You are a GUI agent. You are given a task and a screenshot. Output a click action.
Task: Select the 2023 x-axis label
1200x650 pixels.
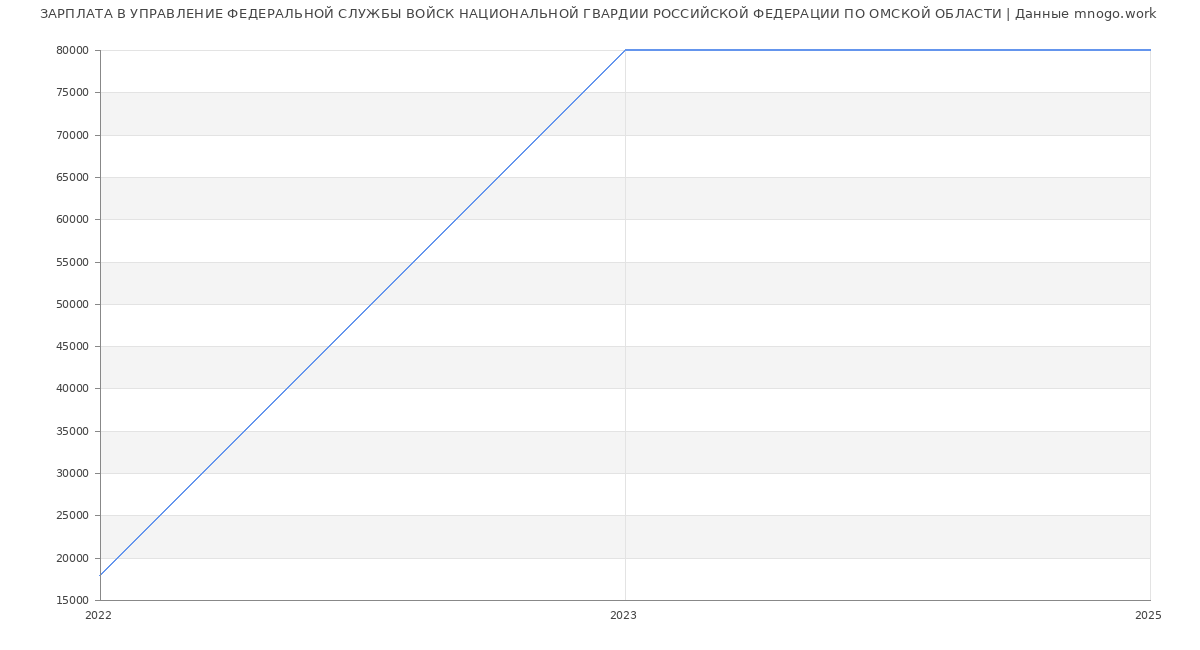click(x=623, y=616)
